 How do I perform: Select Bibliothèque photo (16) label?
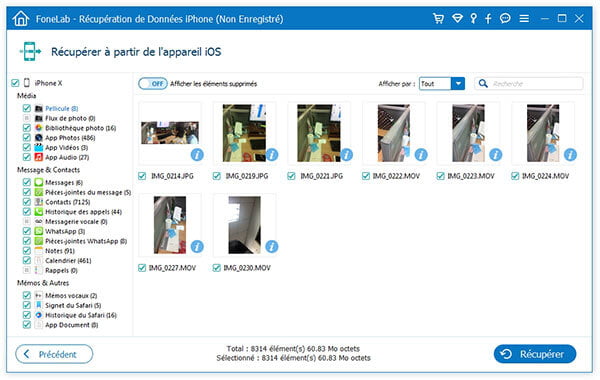pos(81,128)
